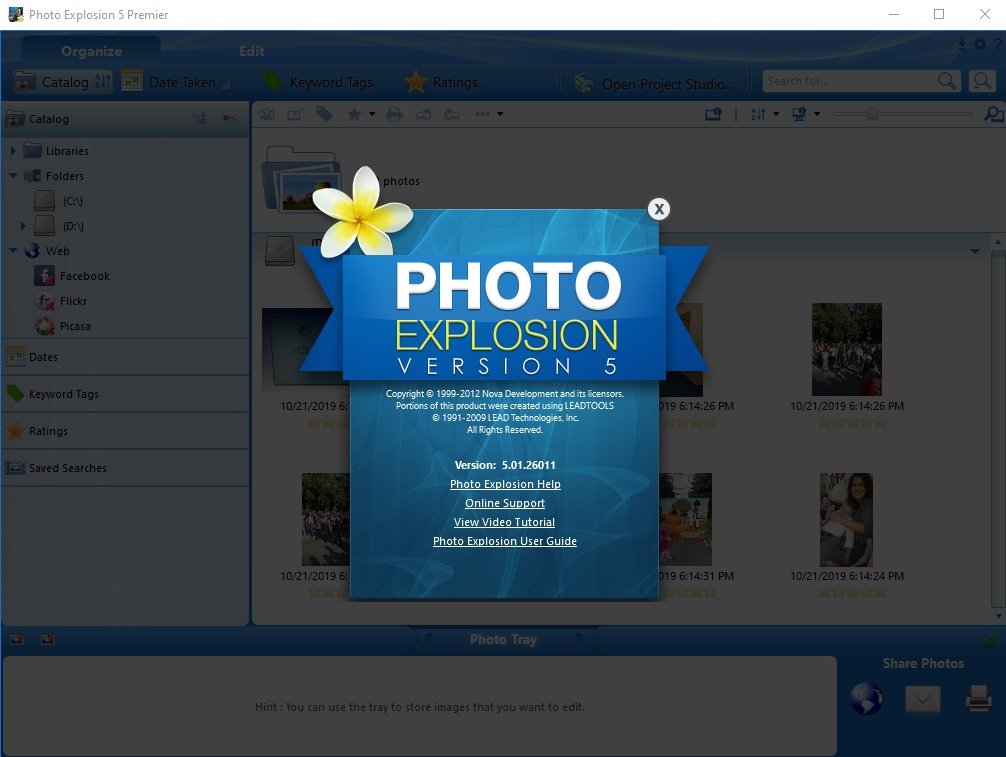
Task: Click the rotate right icon in toolbar
Action: coord(452,114)
